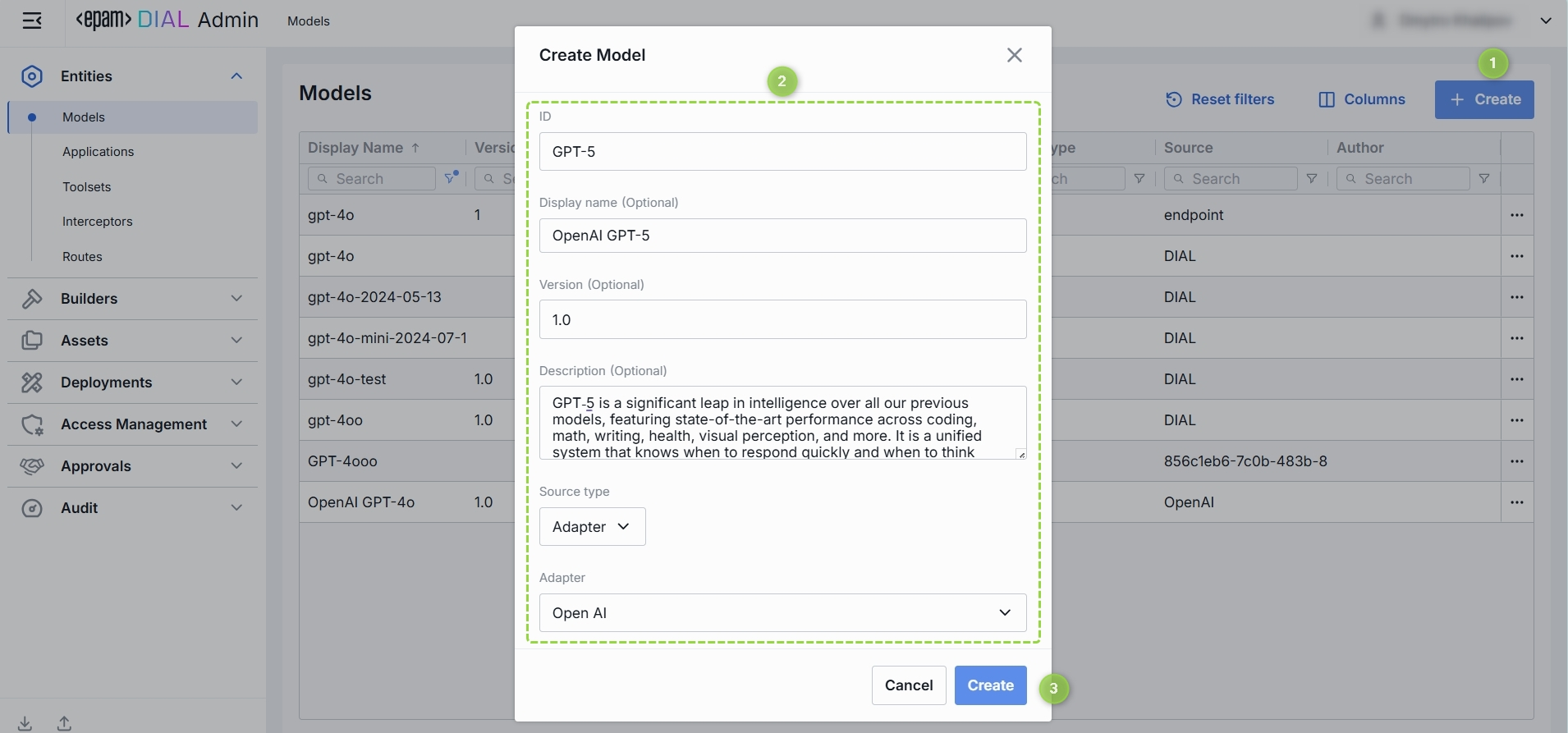Expand the Access Management section
This screenshot has width=1568, height=733.
[x=132, y=424]
